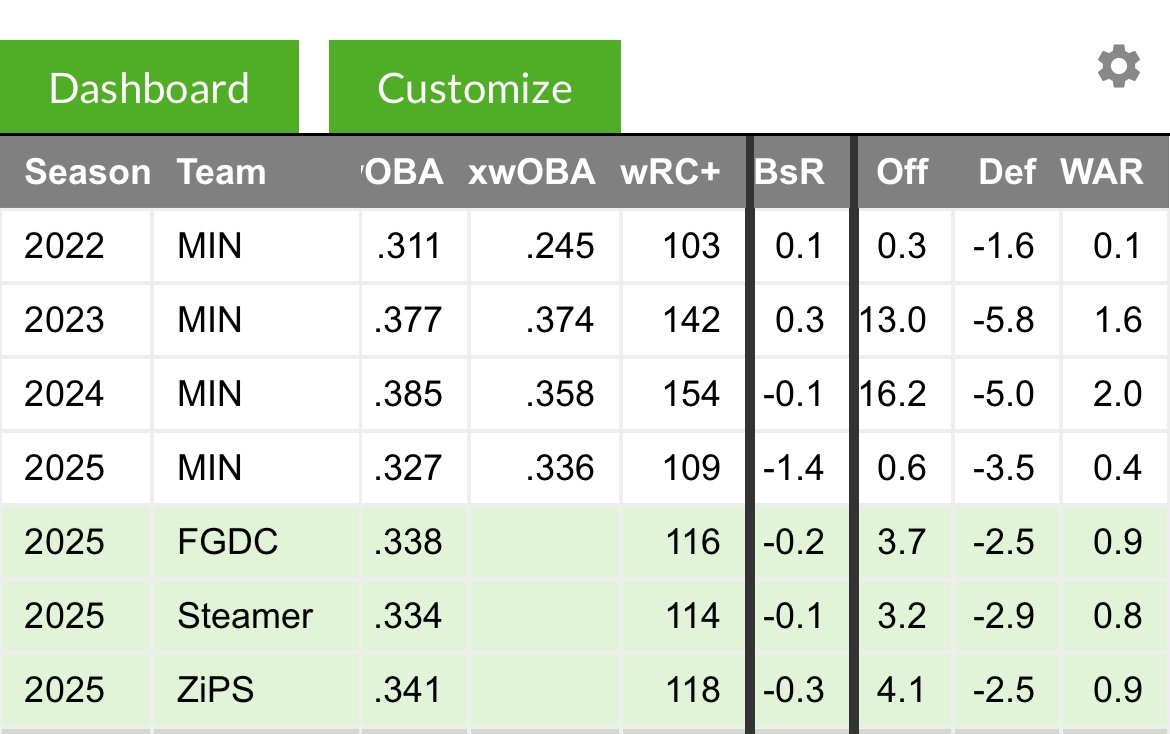Open the settings gear icon
The height and width of the screenshot is (734, 1170).
(x=1118, y=68)
